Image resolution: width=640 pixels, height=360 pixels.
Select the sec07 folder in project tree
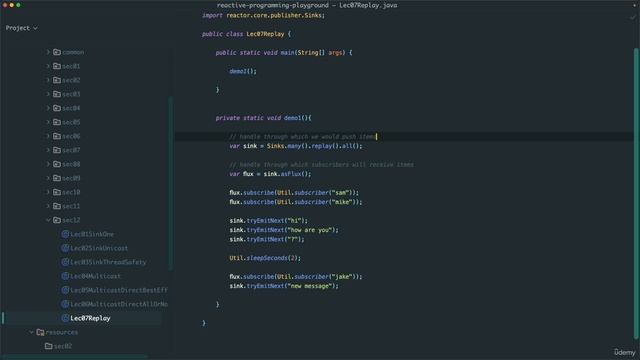[71, 150]
